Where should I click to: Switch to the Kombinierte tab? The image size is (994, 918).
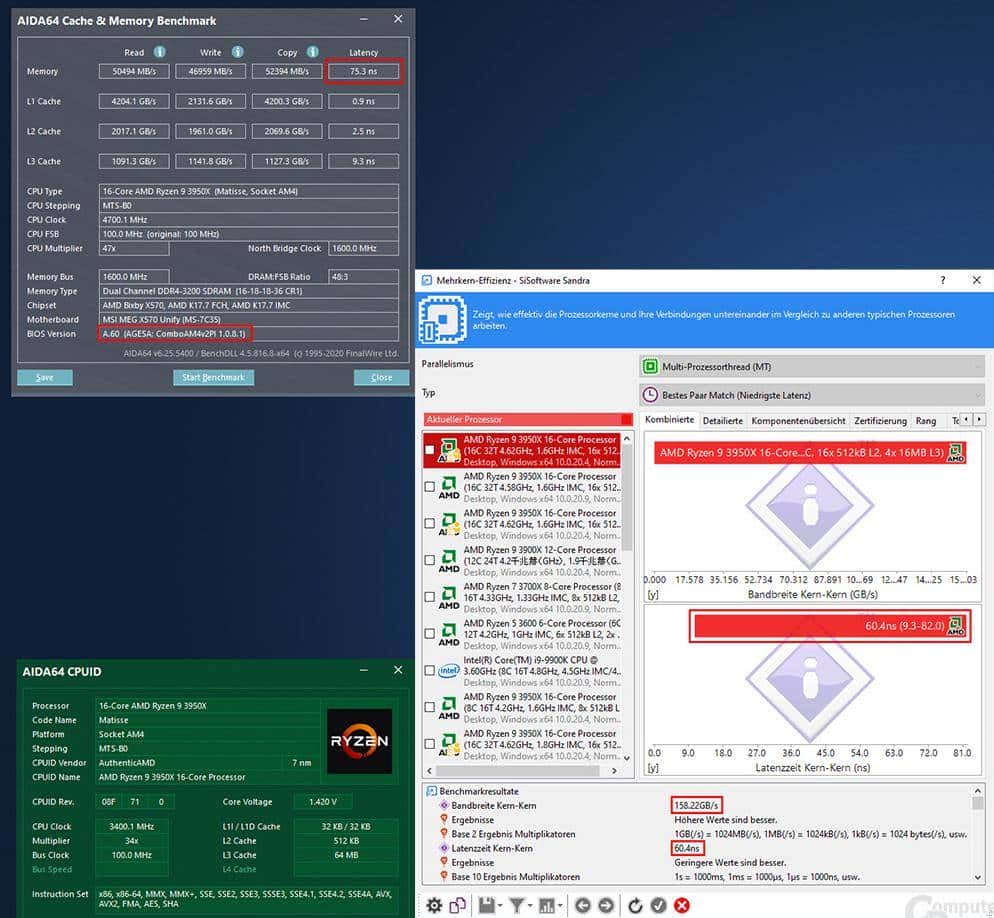669,420
